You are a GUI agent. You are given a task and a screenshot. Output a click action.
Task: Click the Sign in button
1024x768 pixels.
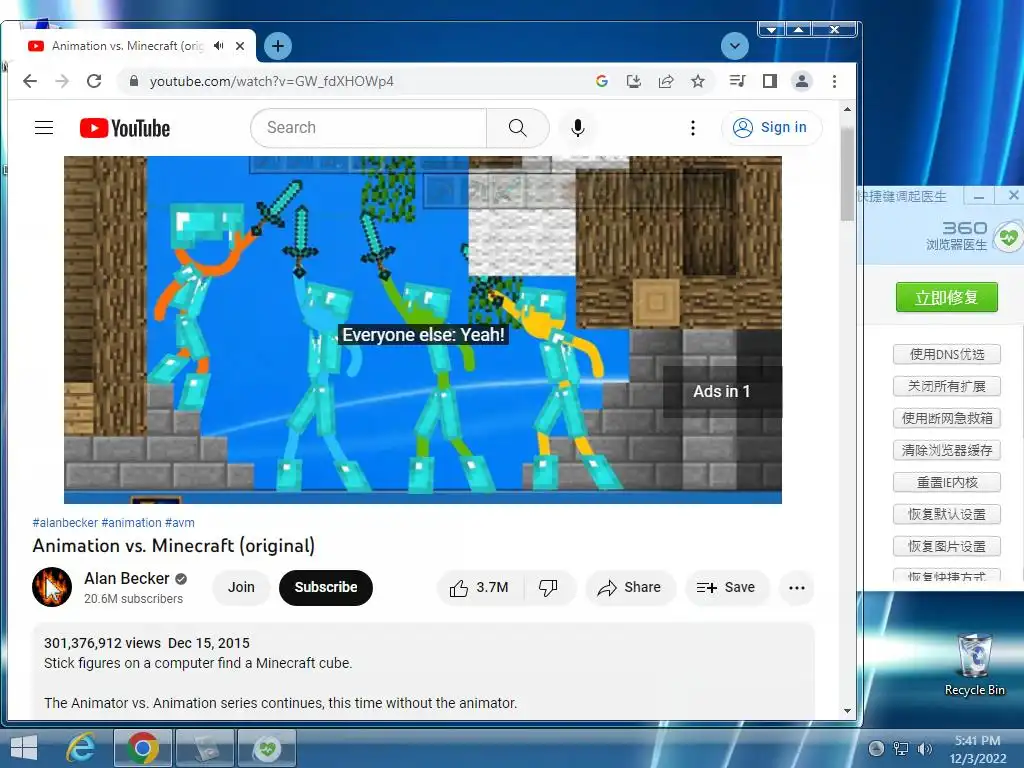771,127
